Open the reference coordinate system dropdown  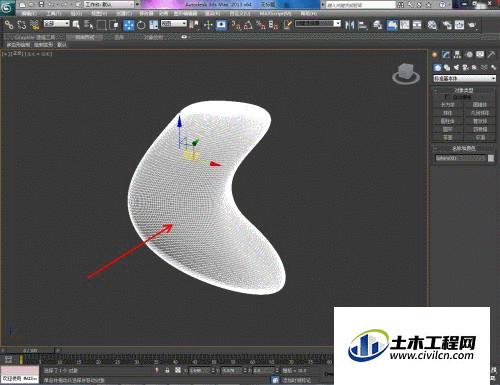coord(174,24)
